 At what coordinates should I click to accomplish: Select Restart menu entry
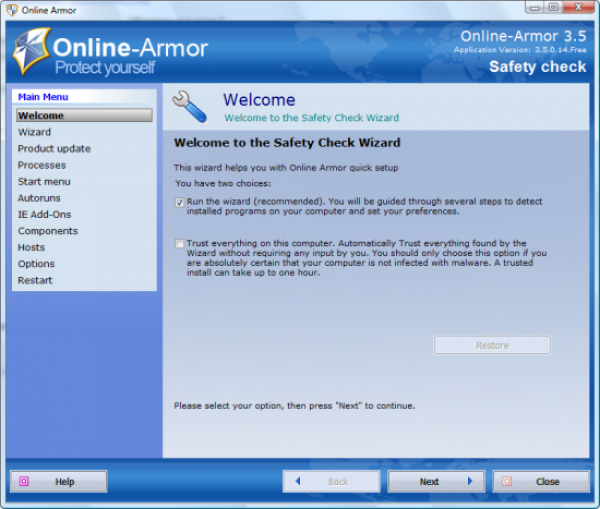tap(35, 280)
